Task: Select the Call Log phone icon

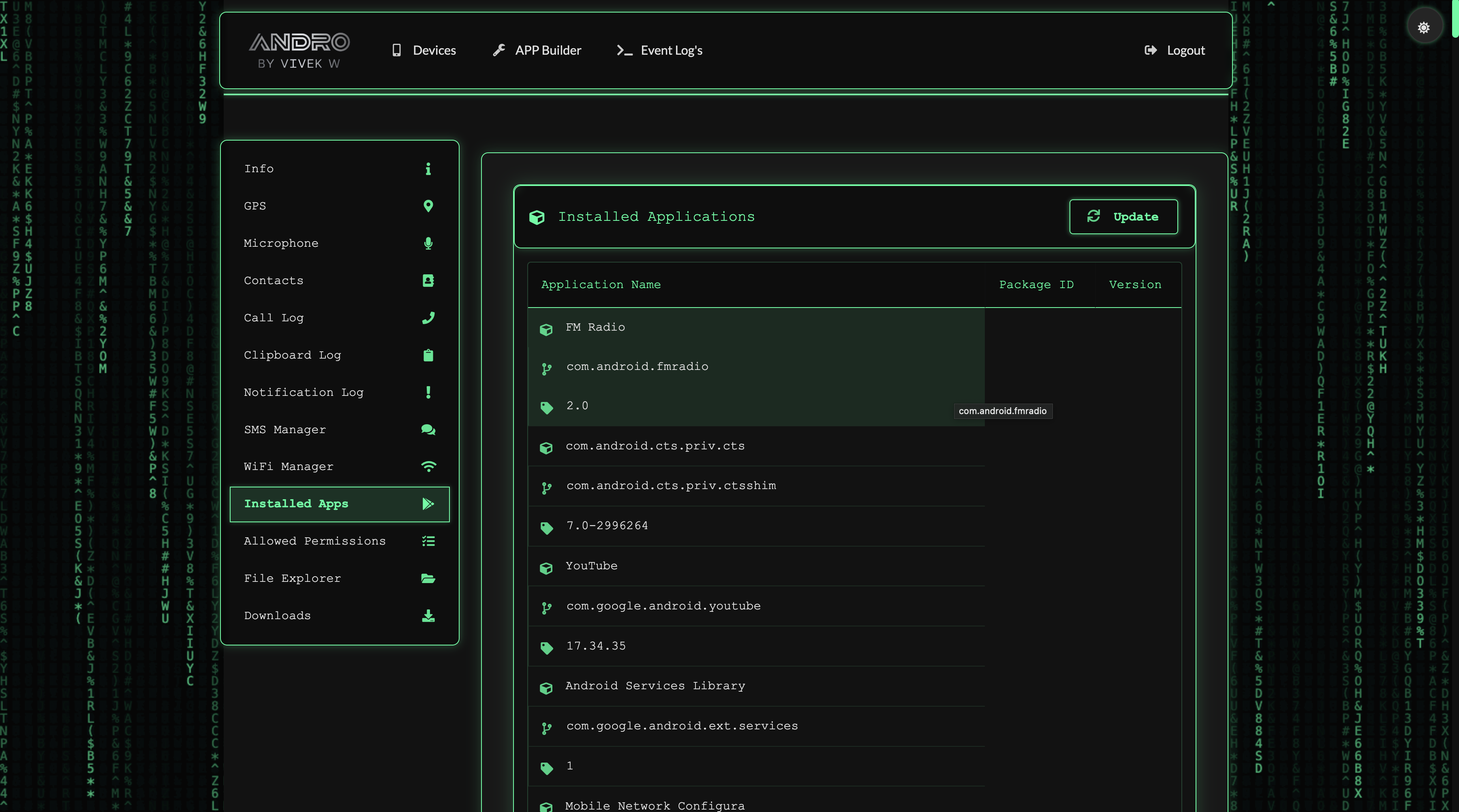Action: click(x=428, y=318)
